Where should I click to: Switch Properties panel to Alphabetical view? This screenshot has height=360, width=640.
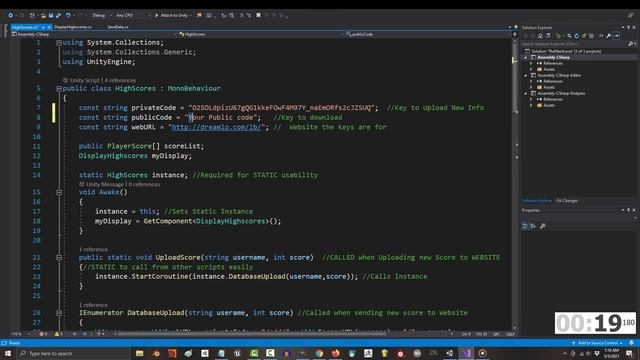pos(533,226)
